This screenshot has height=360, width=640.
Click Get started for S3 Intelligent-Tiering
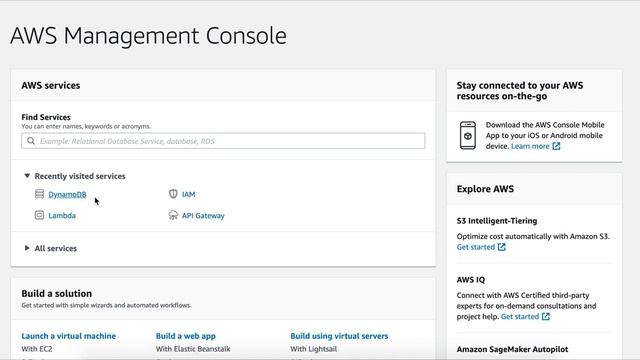476,247
